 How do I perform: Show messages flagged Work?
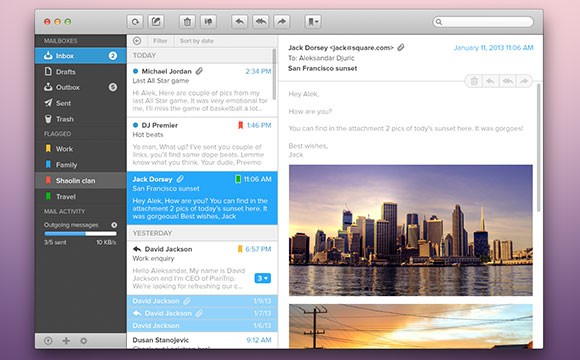(x=80, y=149)
